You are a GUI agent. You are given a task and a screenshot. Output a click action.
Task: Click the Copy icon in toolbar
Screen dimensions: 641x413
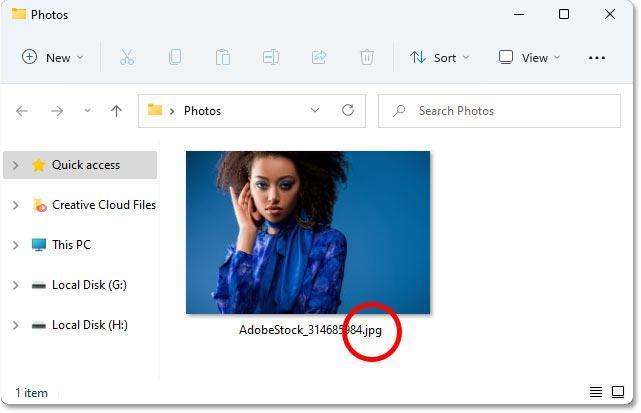(x=175, y=58)
